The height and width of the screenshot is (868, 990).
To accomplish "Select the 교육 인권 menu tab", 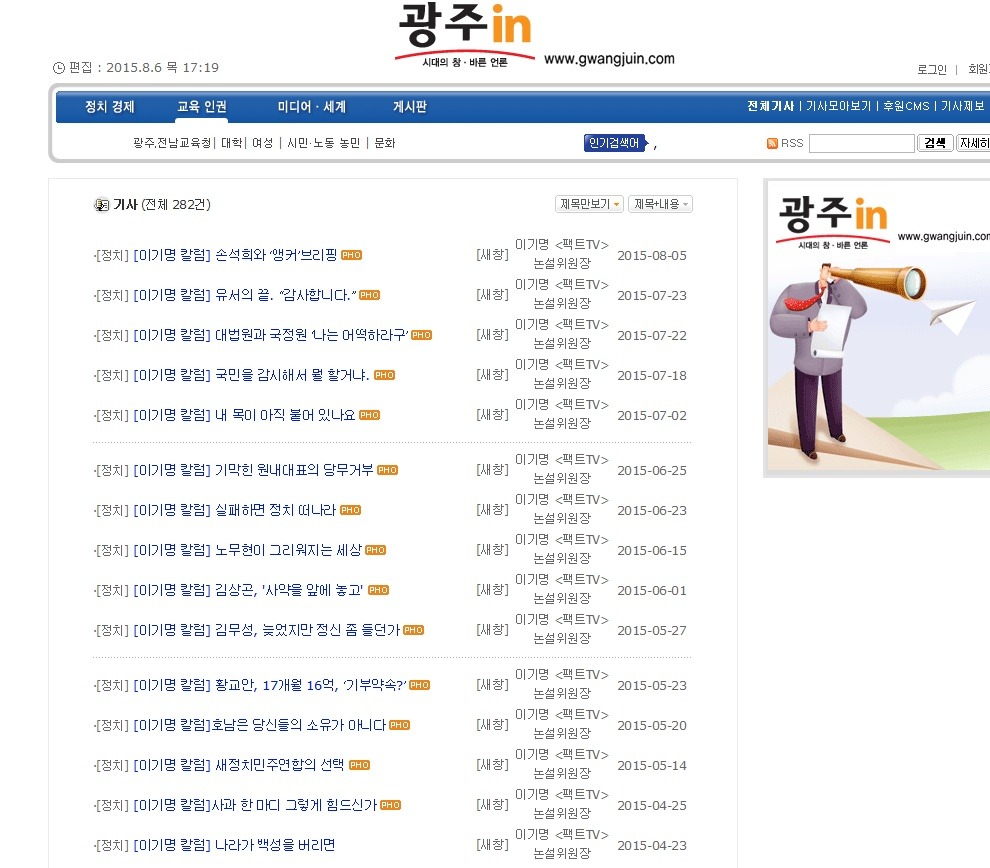I will pos(202,107).
